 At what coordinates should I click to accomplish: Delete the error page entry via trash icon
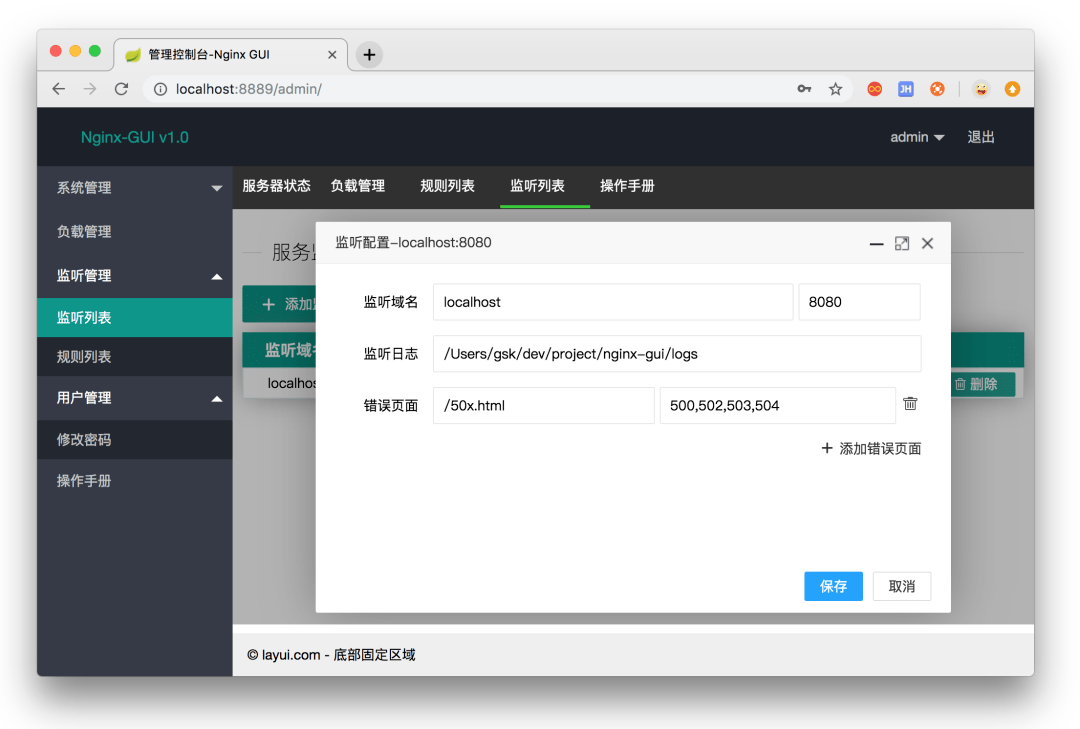909,404
